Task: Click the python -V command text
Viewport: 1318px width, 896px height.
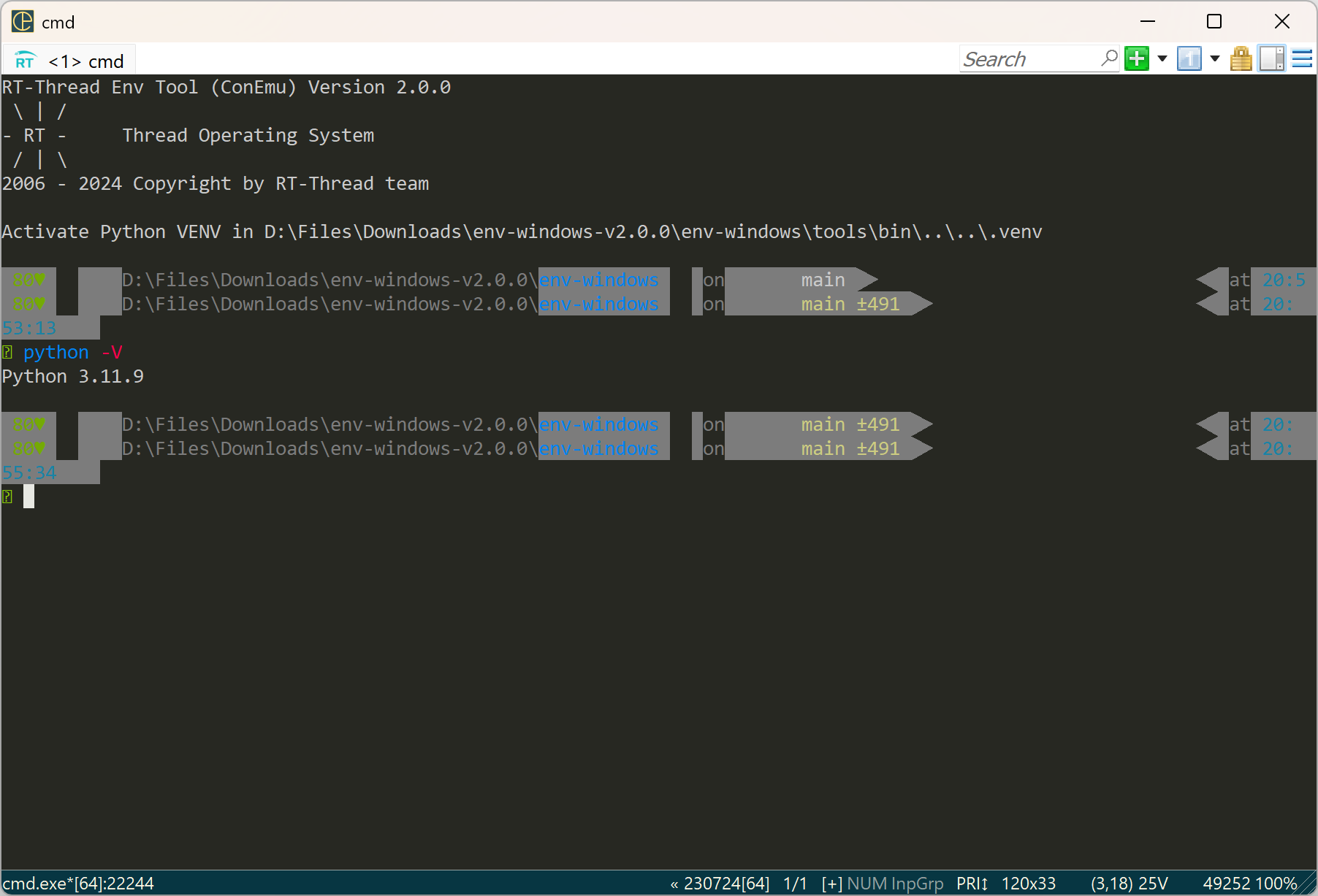Action: [x=72, y=352]
